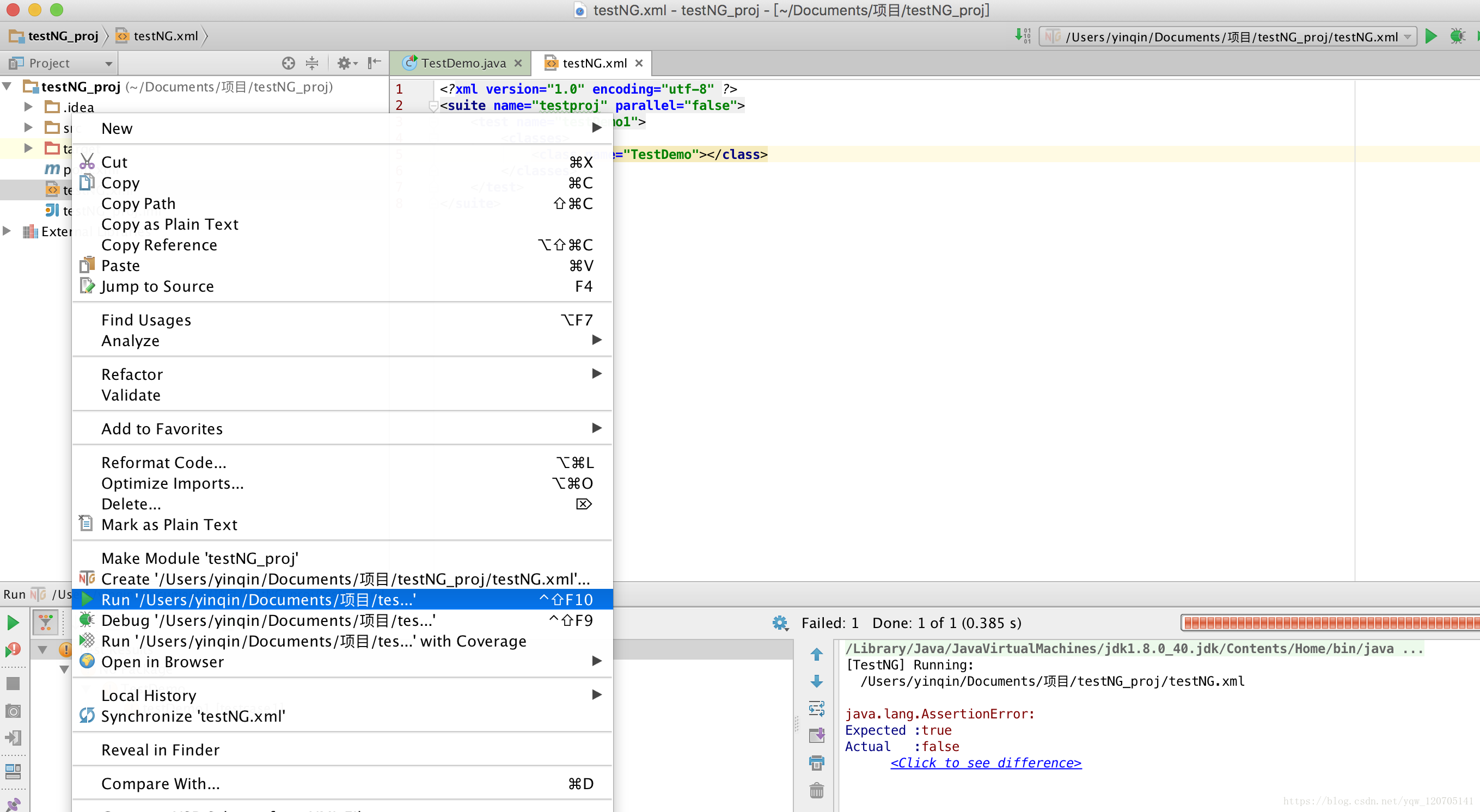Screen dimensions: 1480x812
Task: Collapse the testNG_proj root tree node
Action: (x=7, y=87)
